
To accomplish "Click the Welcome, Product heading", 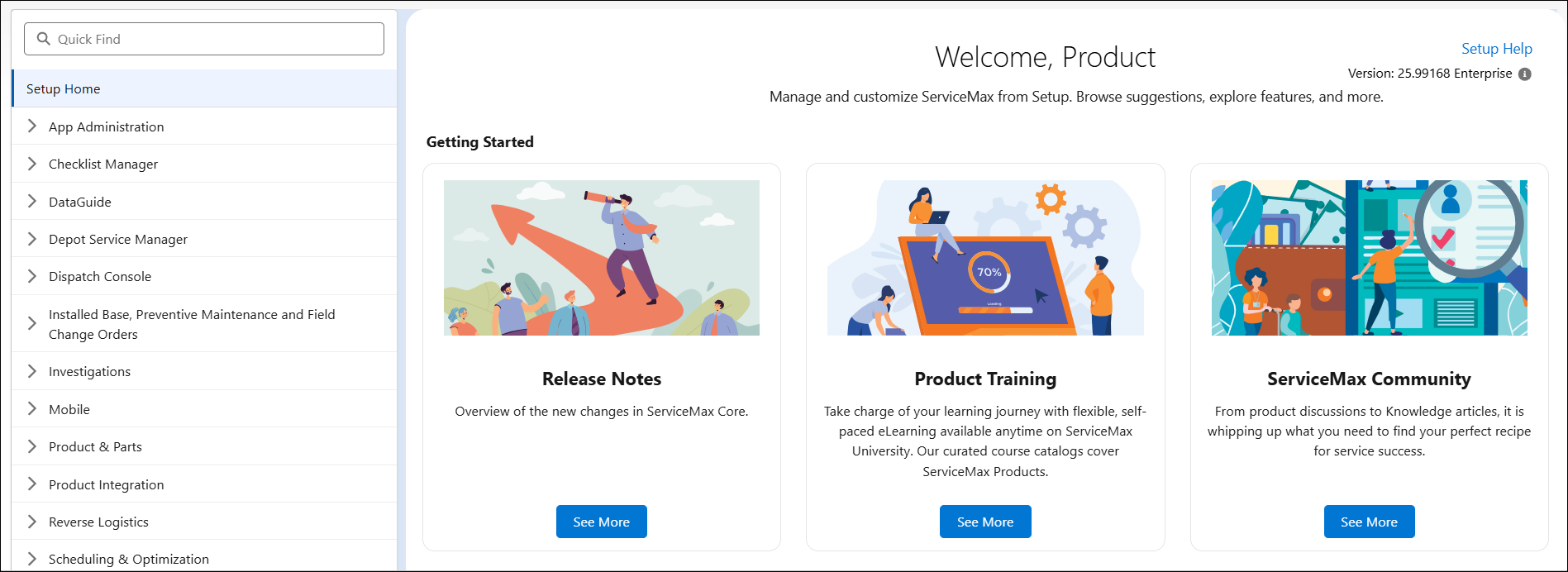I will point(1045,57).
